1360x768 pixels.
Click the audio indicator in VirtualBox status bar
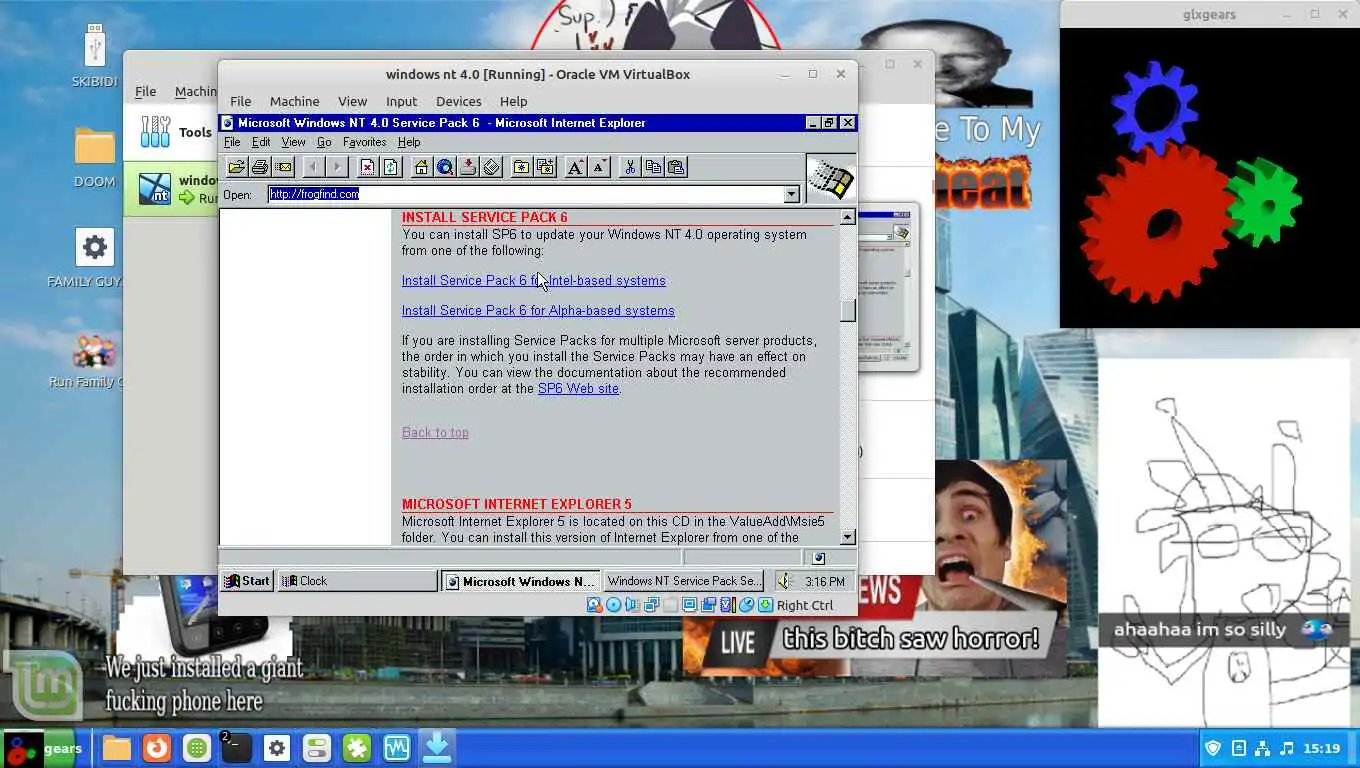click(x=632, y=605)
